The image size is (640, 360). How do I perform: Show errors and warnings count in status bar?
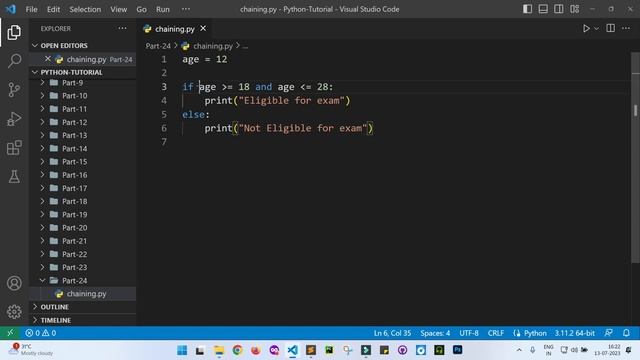pos(40,333)
